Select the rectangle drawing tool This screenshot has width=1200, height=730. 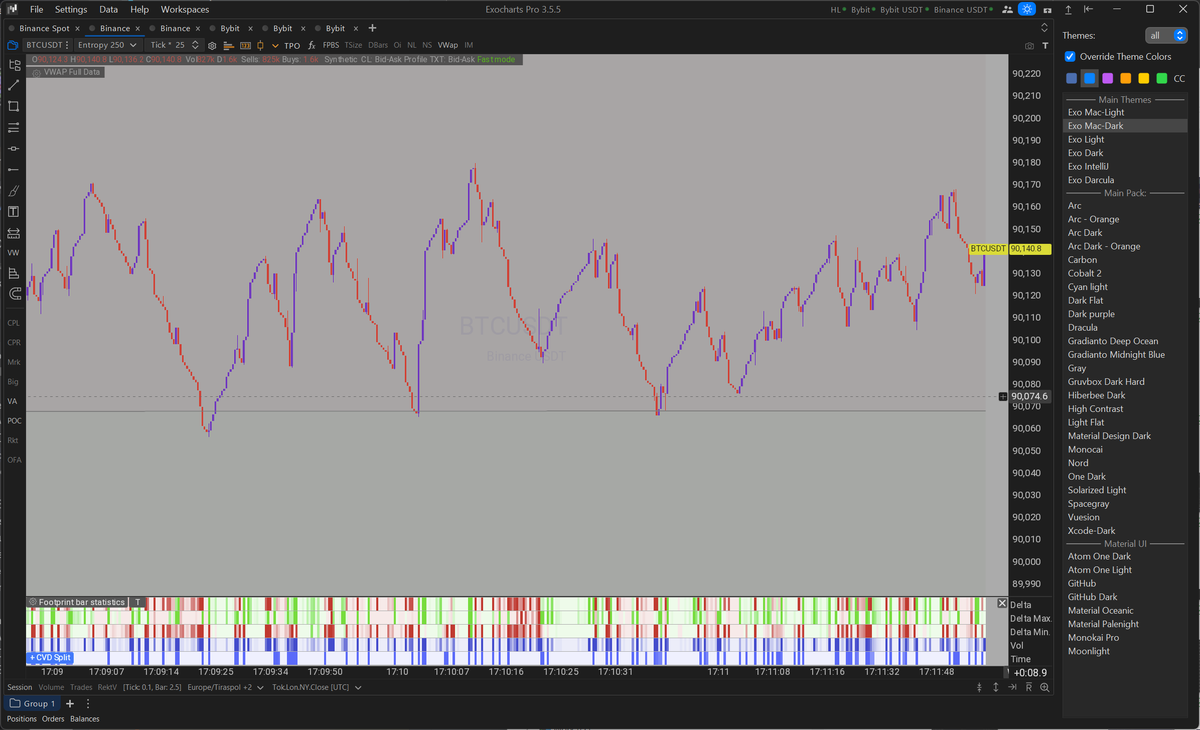[14, 106]
